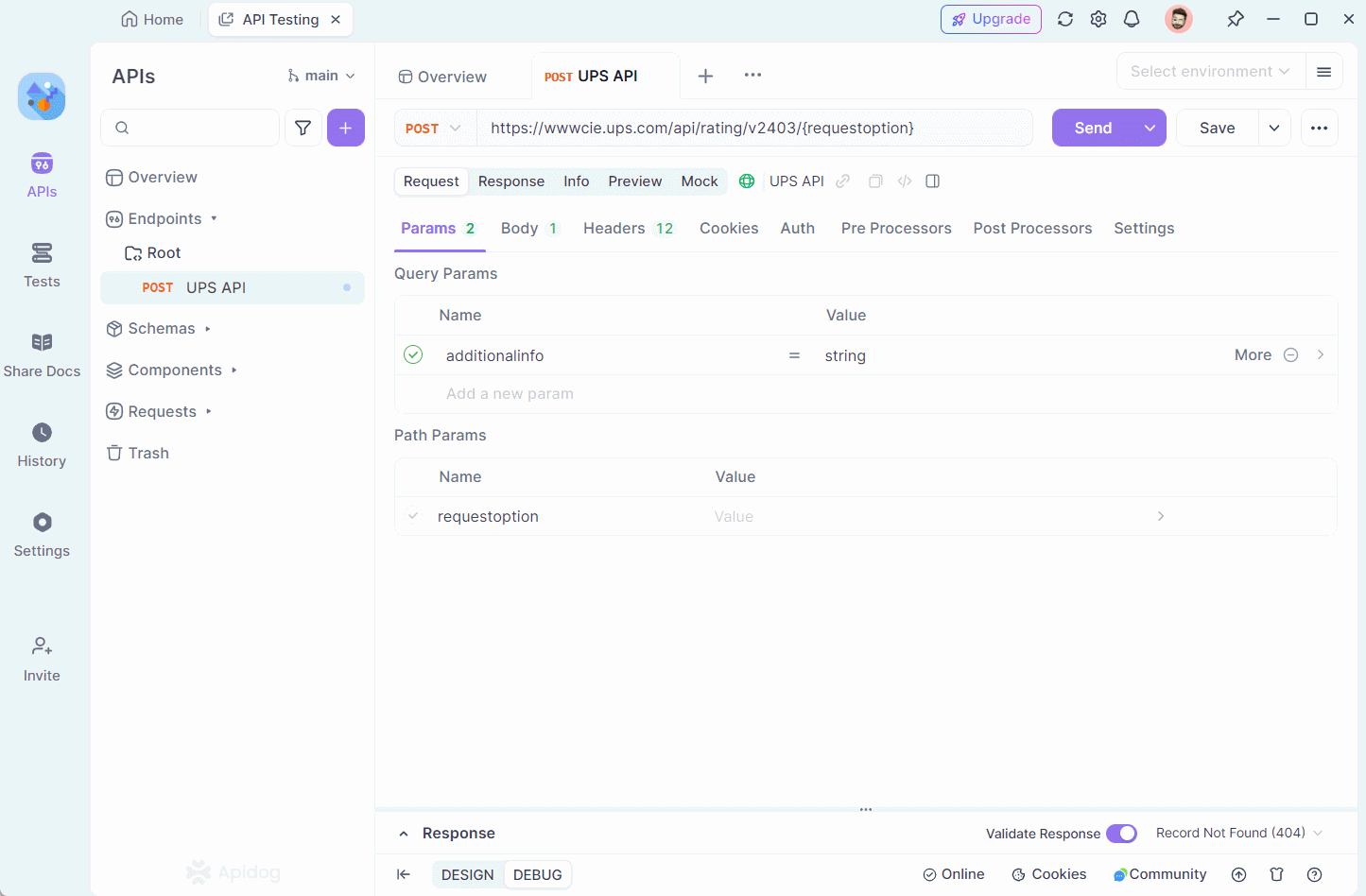
Task: Expand requestoption param details chevron
Action: coord(1161,516)
